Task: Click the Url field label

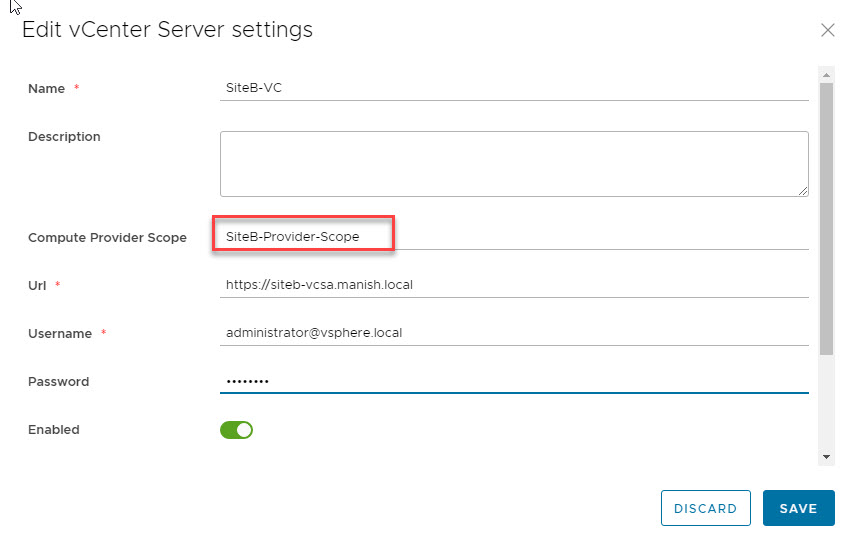Action: 37,286
